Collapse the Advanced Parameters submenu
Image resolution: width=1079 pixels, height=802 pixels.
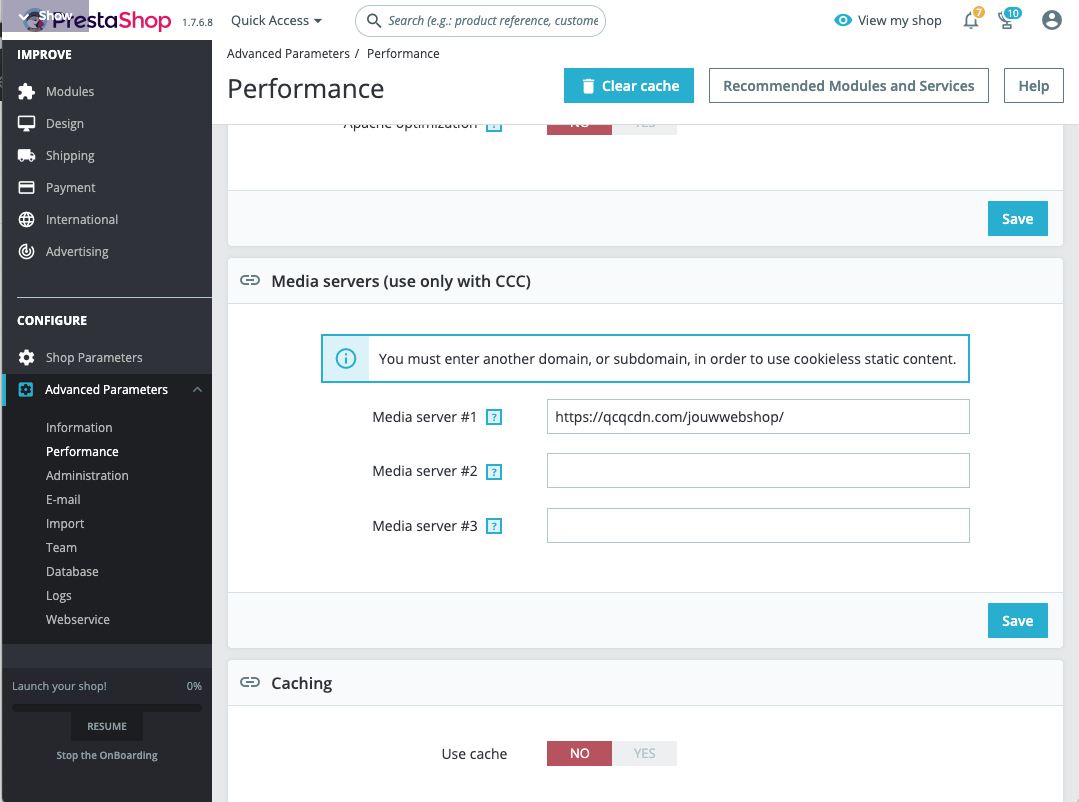(x=197, y=389)
